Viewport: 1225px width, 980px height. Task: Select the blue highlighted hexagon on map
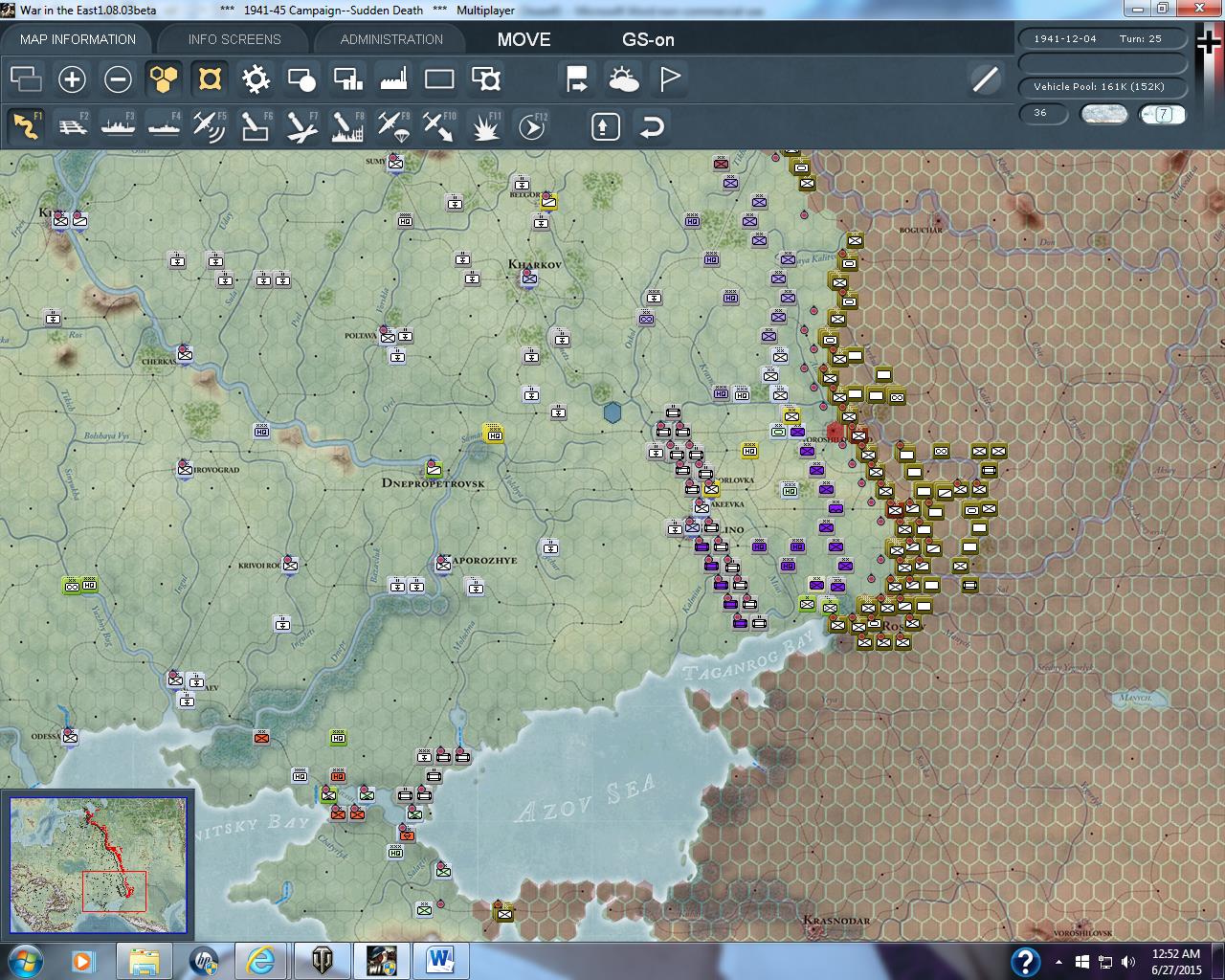[x=612, y=412]
